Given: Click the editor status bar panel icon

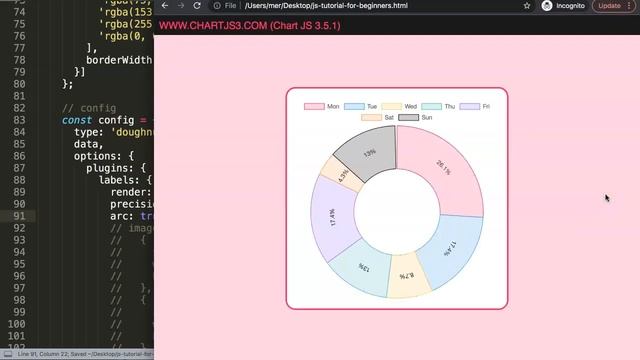Looking at the screenshot, I should pyautogui.click(x=8, y=354).
